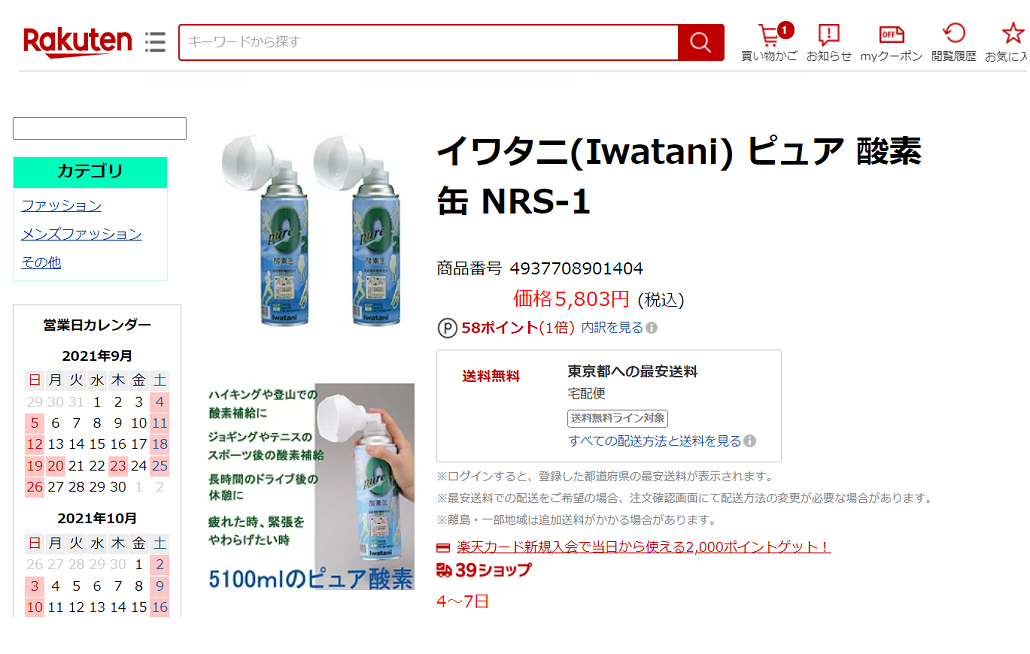Screen dimensions: 1030x654
Task: View the point details via 内訳を見る
Action: (x=612, y=328)
